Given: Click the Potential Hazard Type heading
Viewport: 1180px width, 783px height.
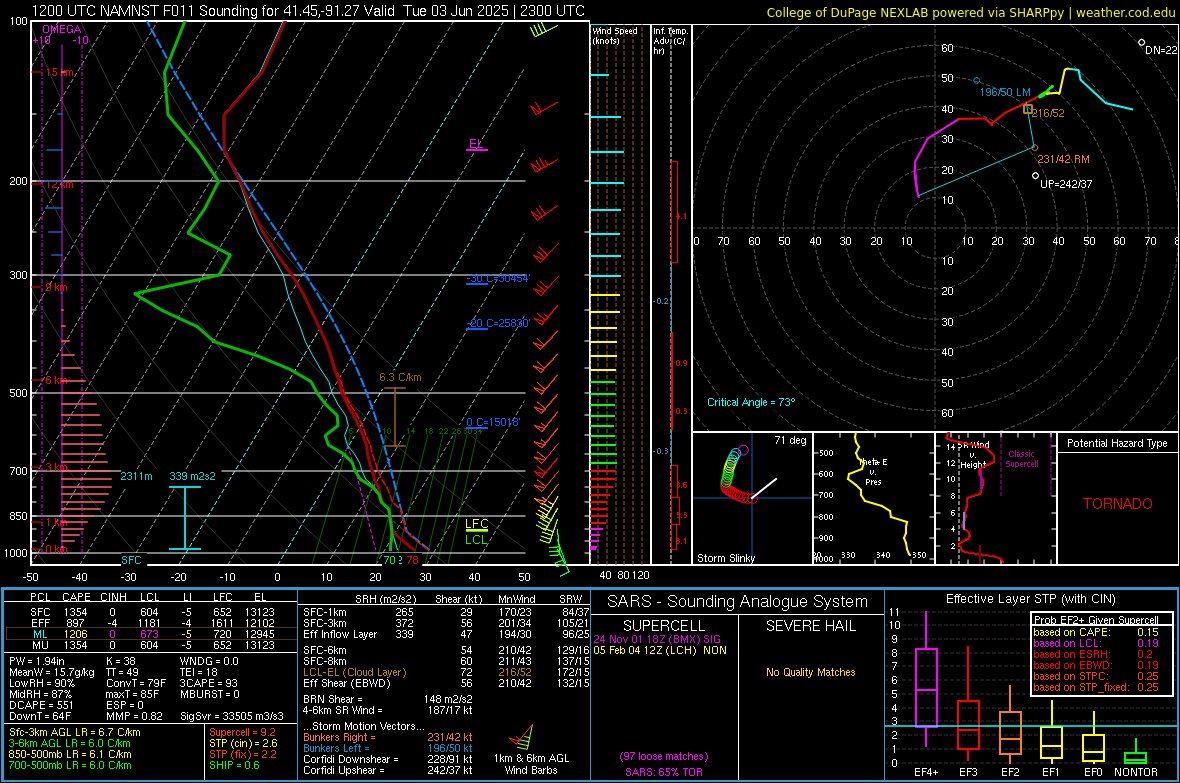Looking at the screenshot, I should 1117,443.
